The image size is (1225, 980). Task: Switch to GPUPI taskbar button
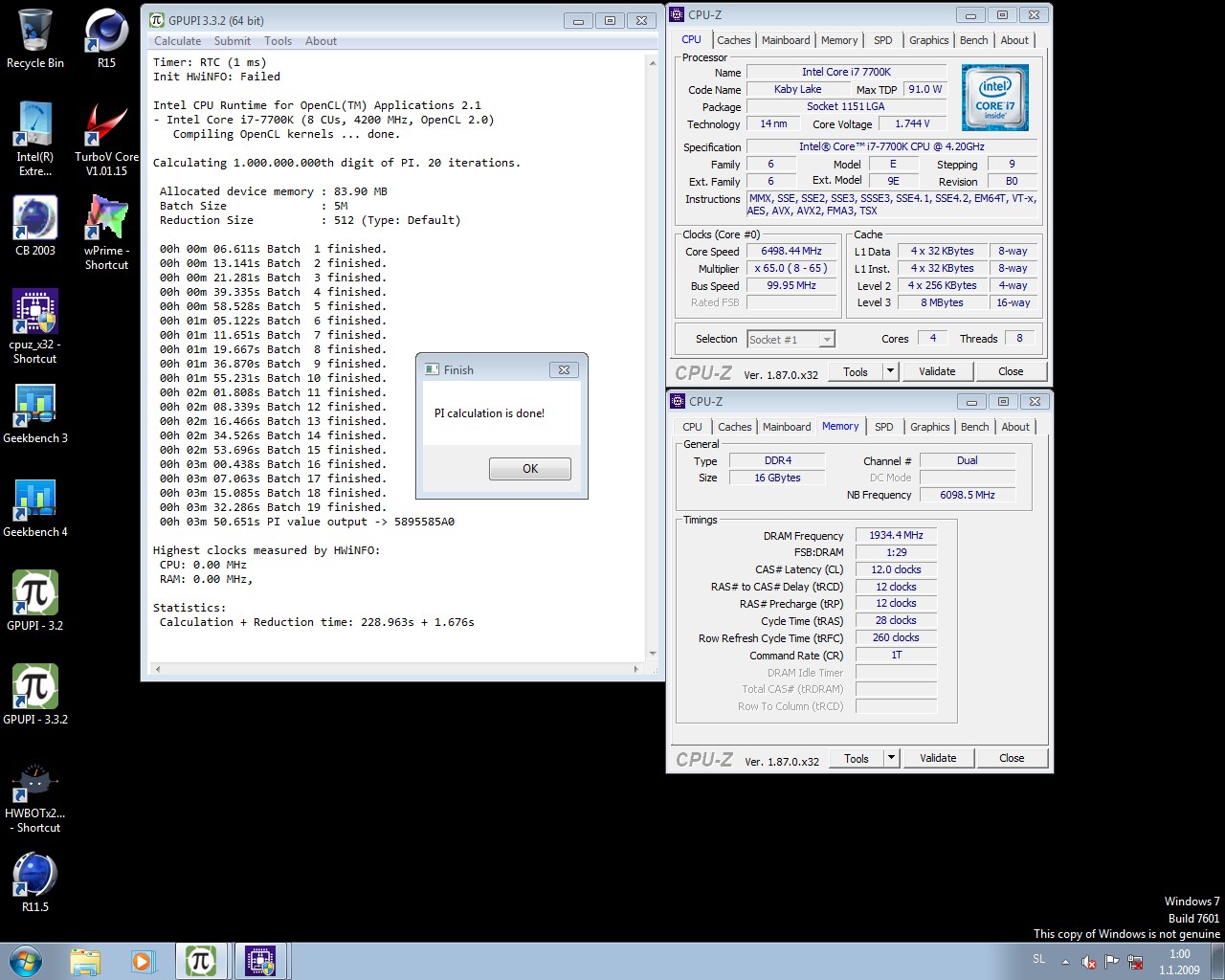pyautogui.click(x=202, y=961)
